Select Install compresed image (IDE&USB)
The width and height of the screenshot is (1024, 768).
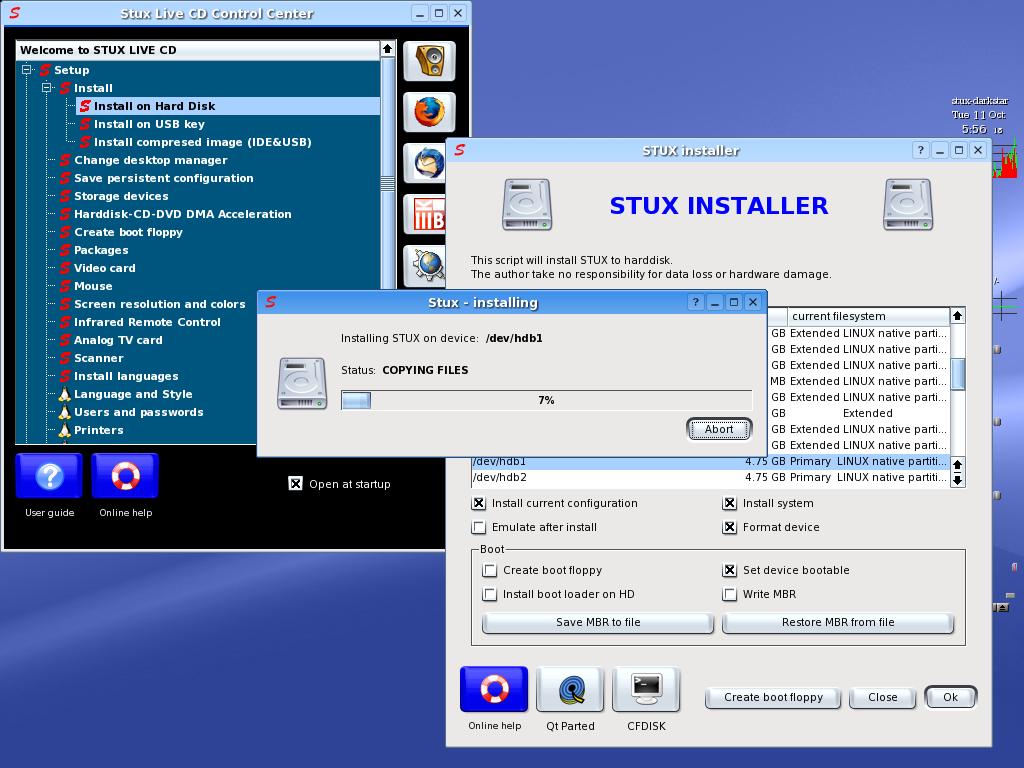[202, 142]
